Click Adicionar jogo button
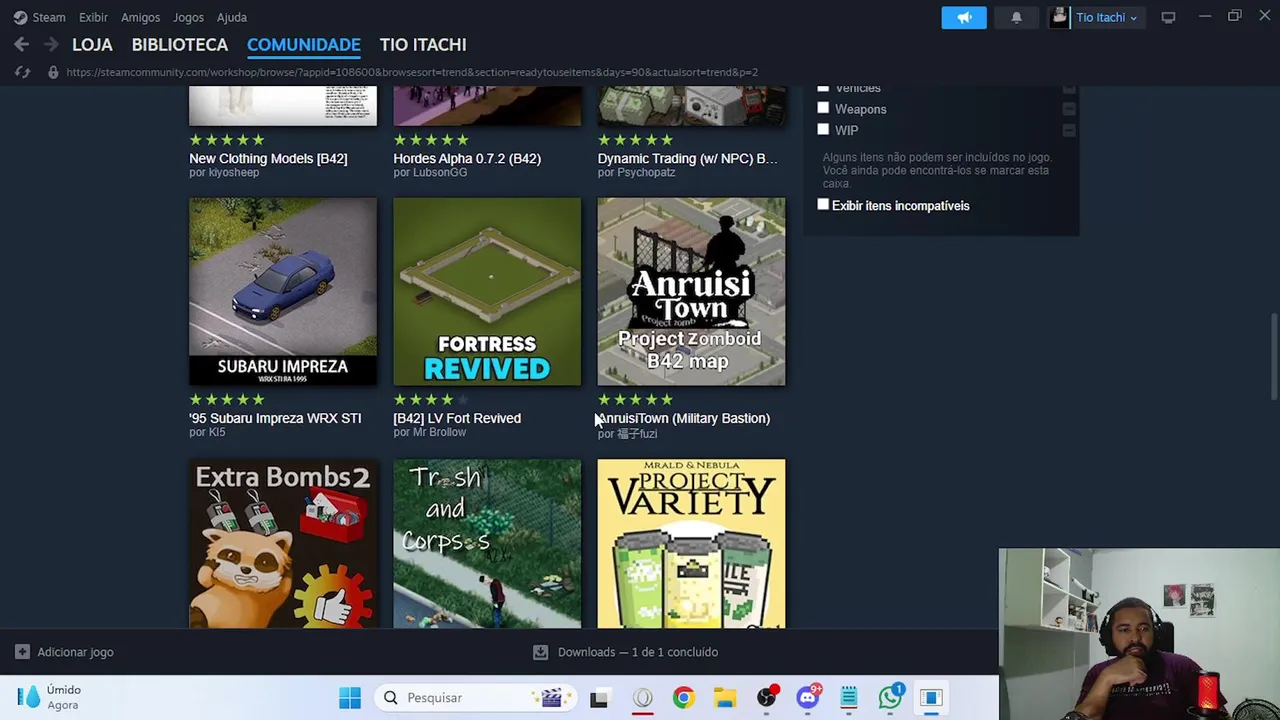Screen dimensions: 1280x720 point(64,652)
